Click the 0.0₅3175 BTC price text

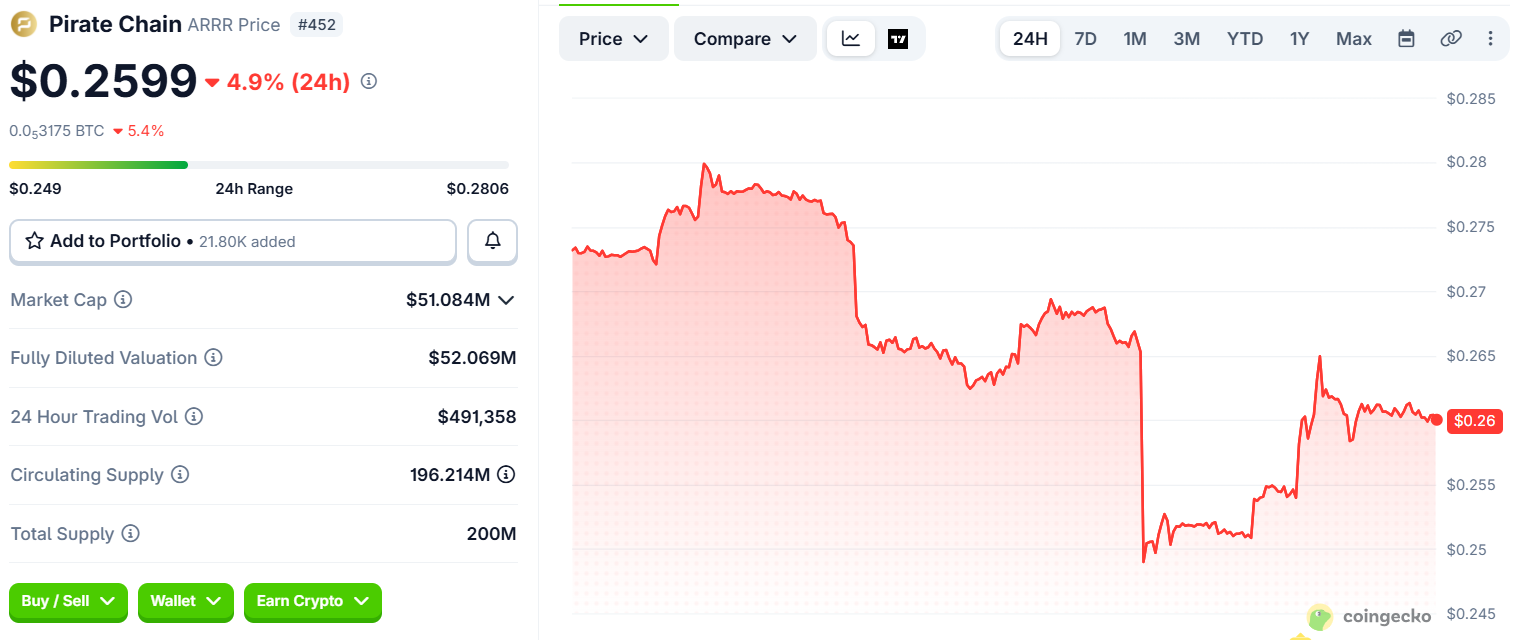click(x=57, y=131)
